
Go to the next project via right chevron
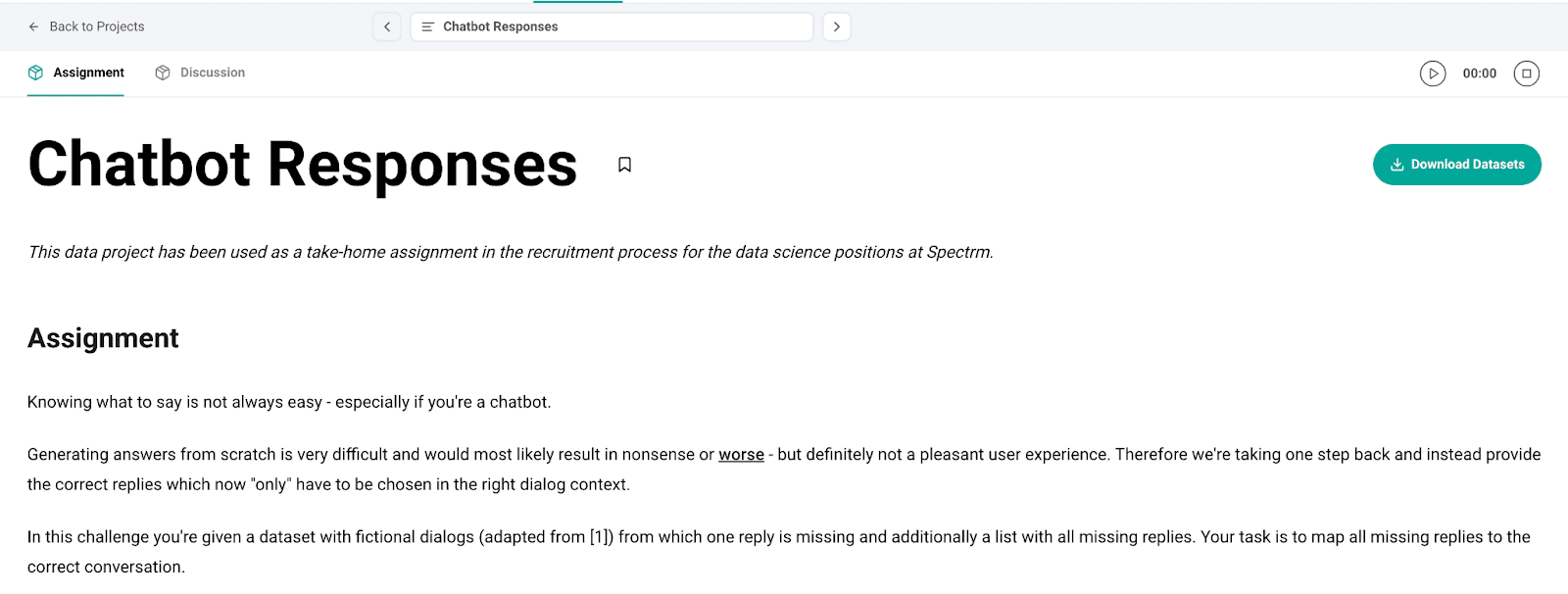pyautogui.click(x=837, y=26)
